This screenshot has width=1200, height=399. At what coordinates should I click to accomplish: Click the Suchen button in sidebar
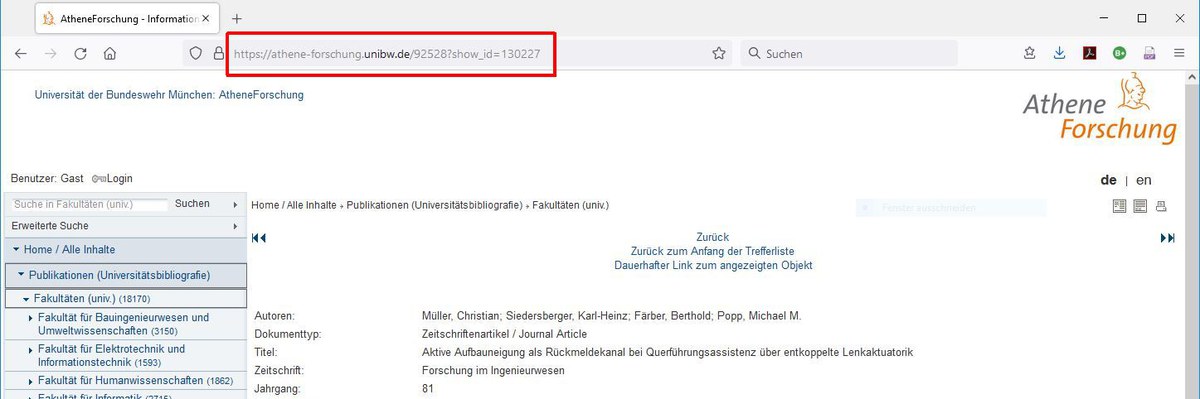click(x=192, y=204)
